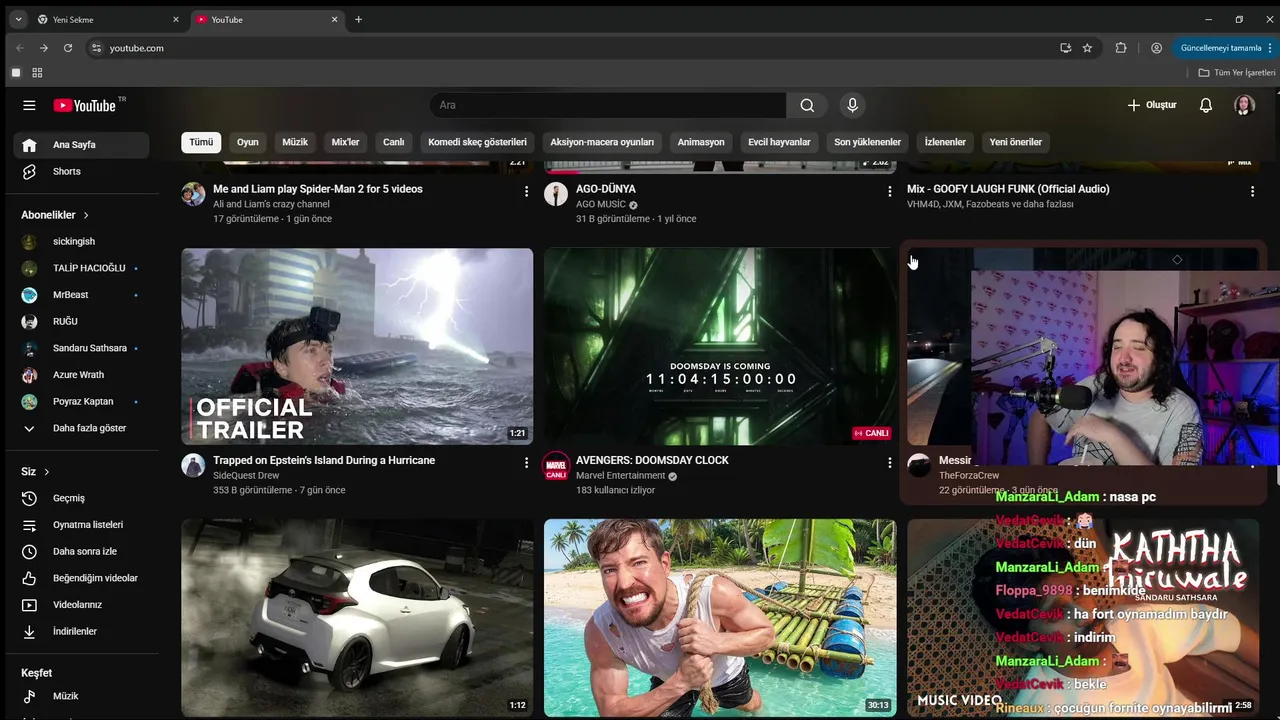Open the MrBeast bamboo raft thumbnail

[x=720, y=617]
